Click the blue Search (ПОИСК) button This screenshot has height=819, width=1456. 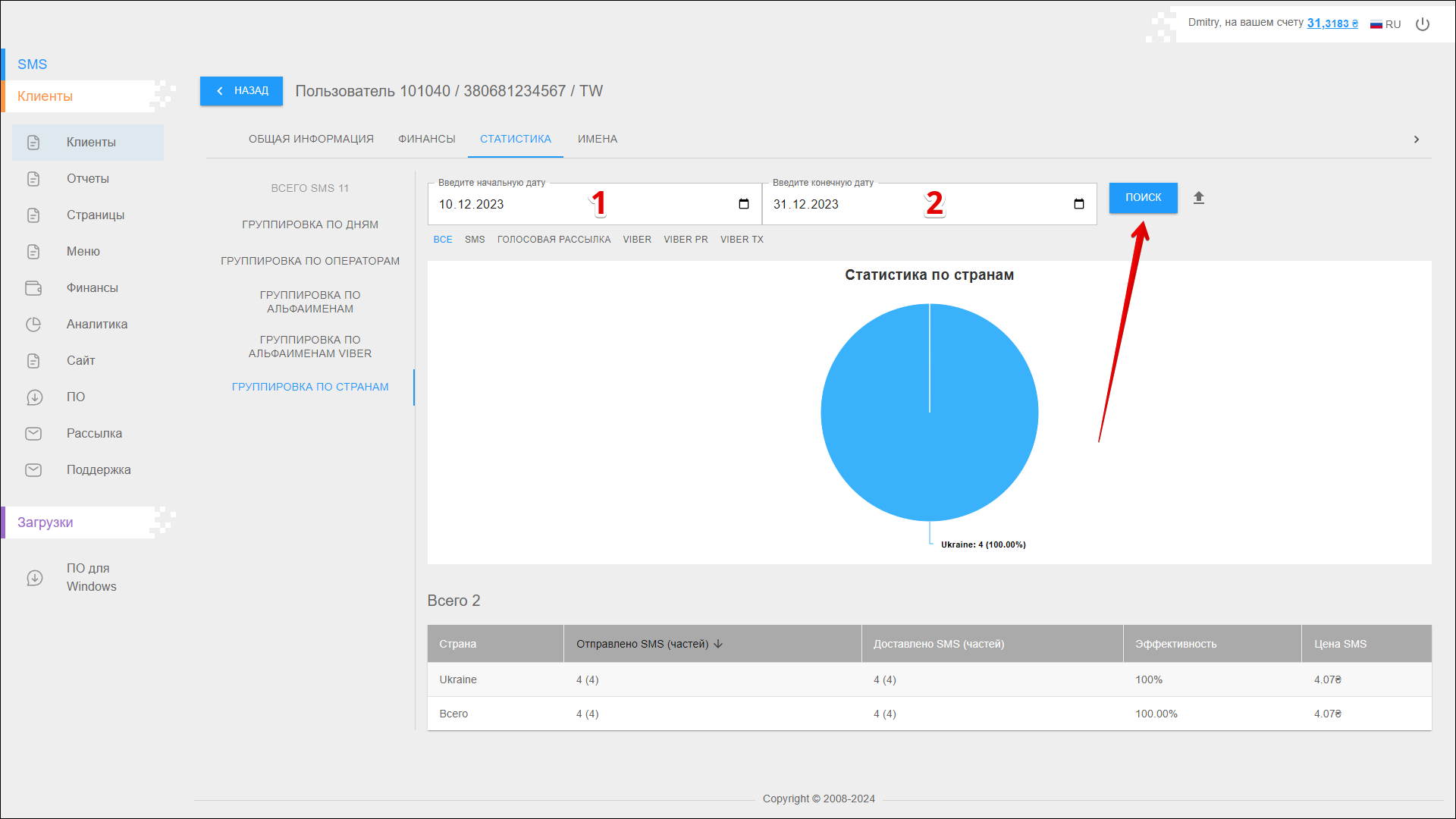pyautogui.click(x=1143, y=198)
